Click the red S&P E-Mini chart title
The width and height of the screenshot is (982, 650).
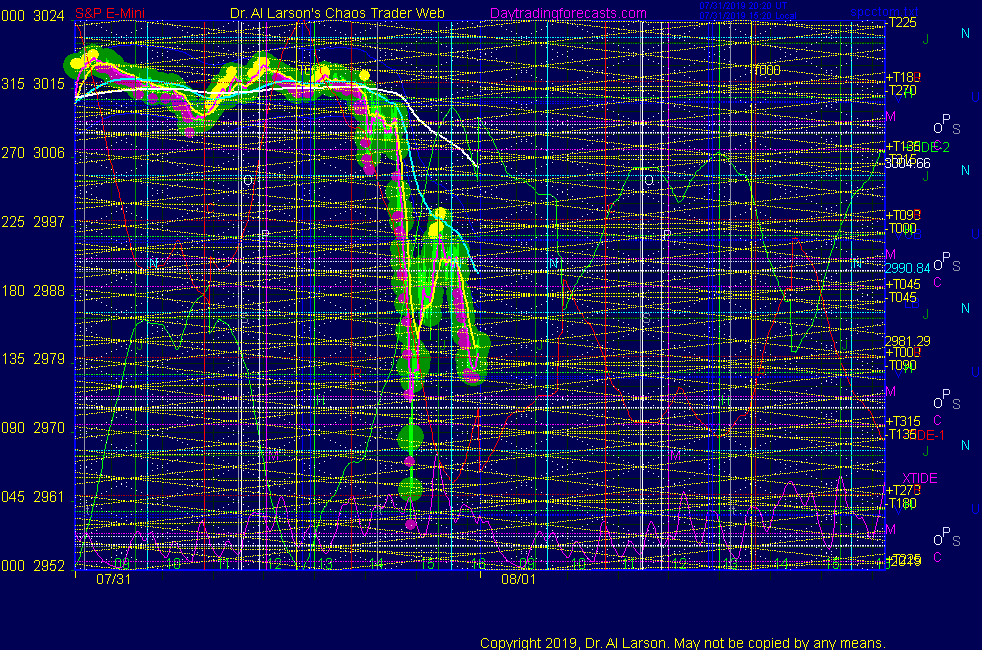click(110, 13)
